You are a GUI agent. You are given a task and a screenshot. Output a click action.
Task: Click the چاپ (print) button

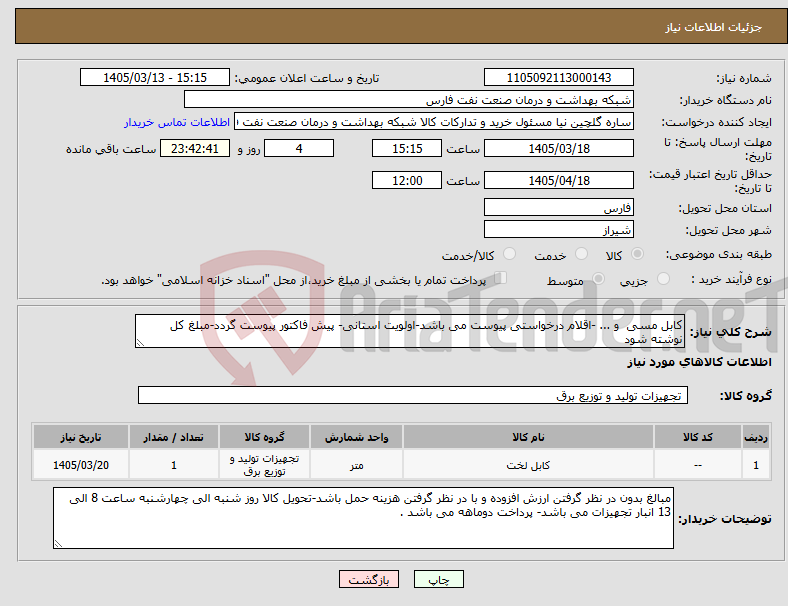(438, 579)
